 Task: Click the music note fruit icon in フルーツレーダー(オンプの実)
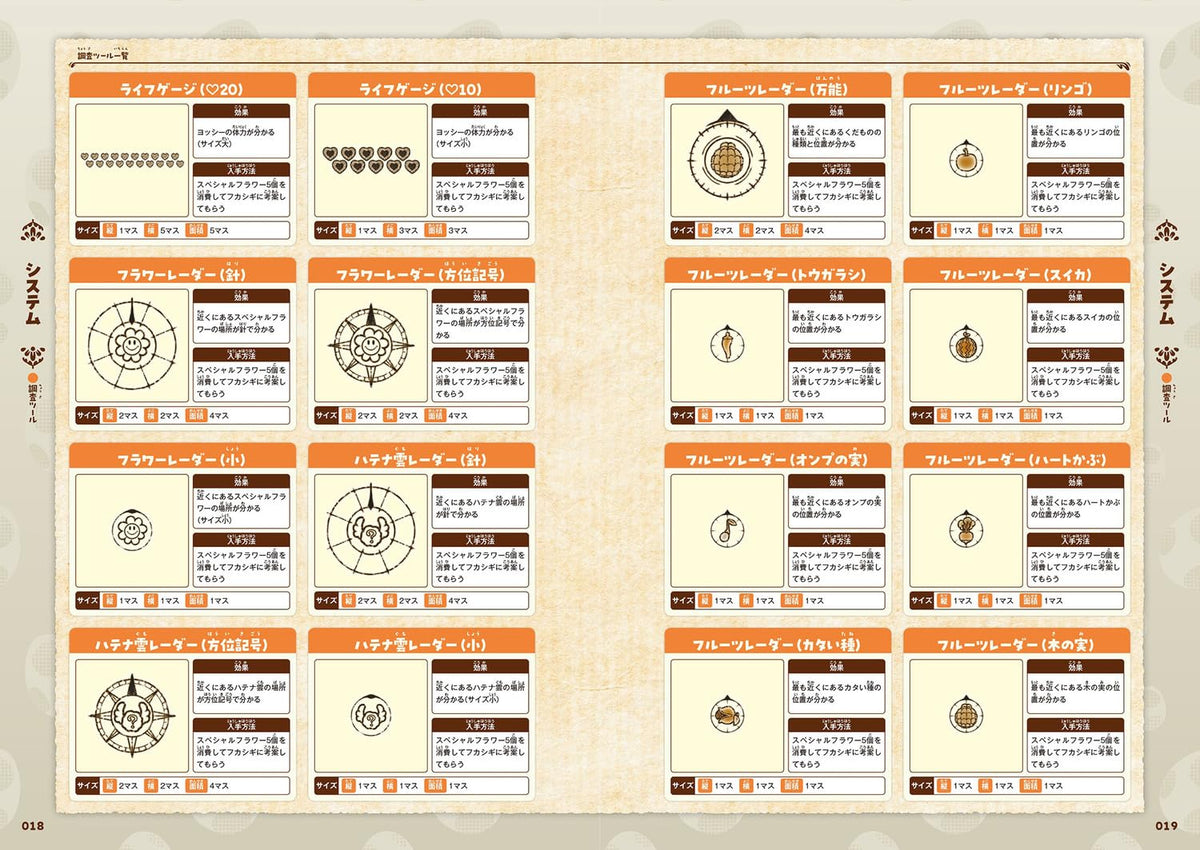(728, 529)
